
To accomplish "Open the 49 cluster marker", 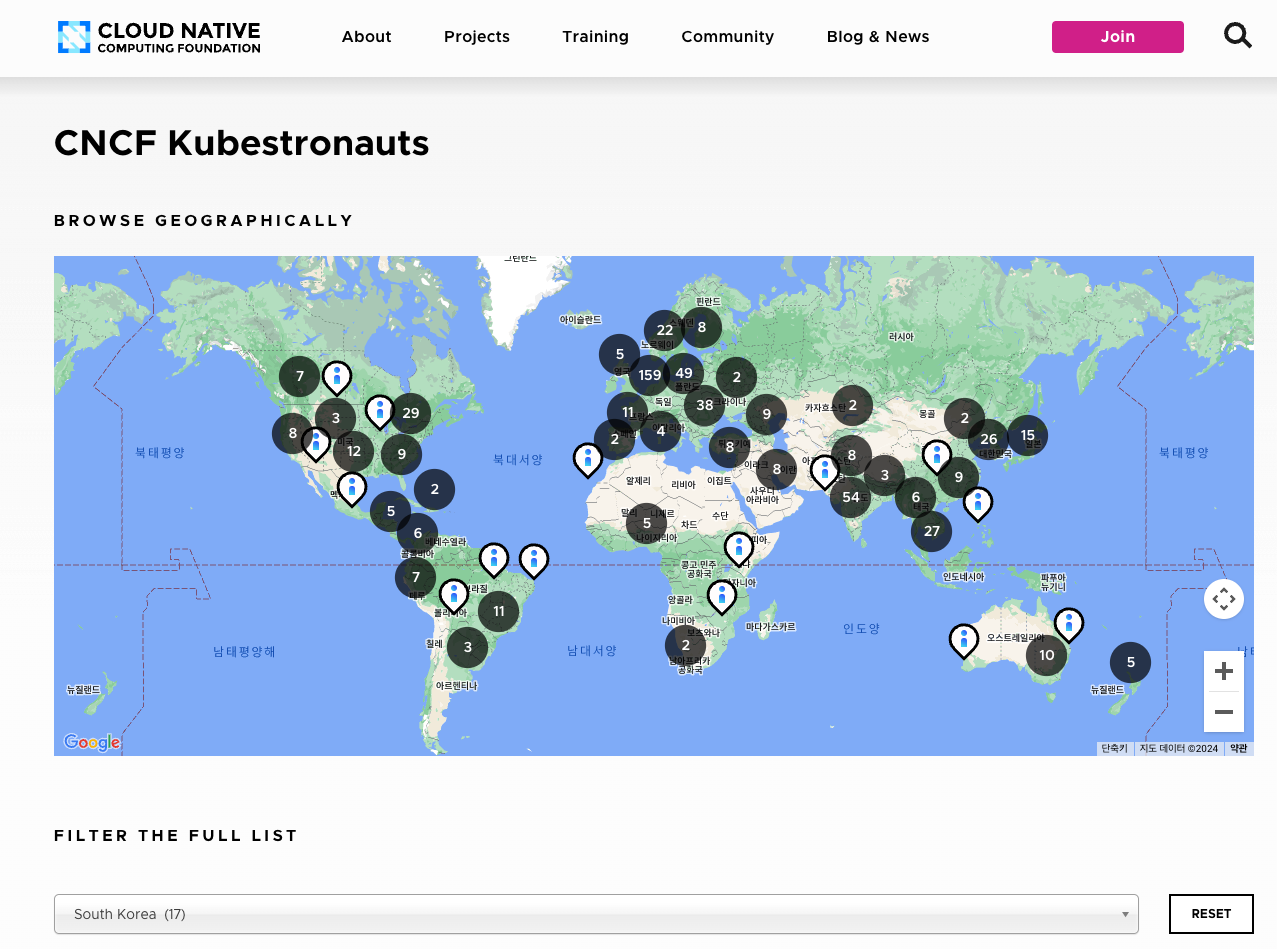I will click(684, 374).
